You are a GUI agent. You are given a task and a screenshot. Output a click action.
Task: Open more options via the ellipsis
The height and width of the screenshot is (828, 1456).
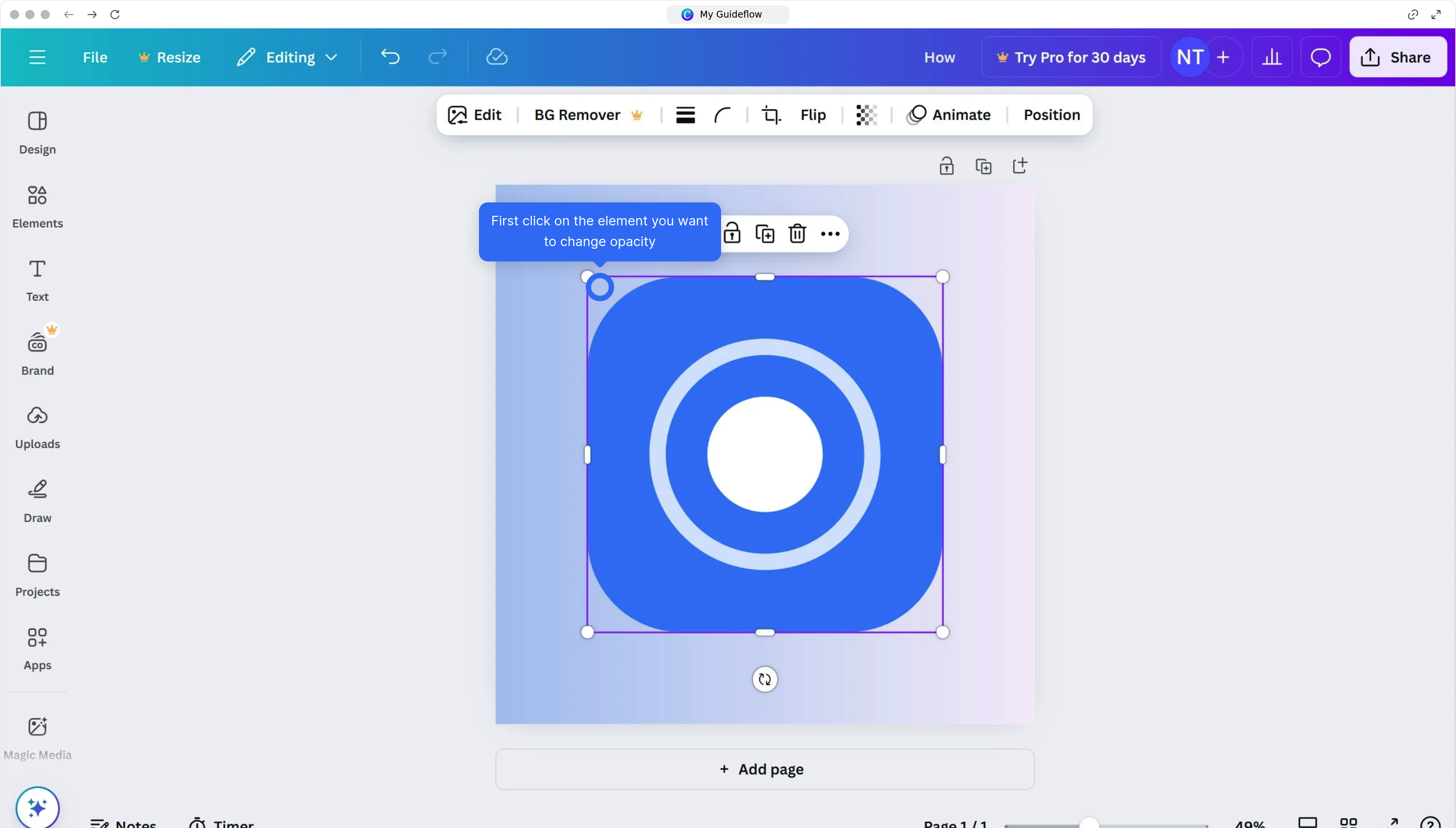pos(830,233)
